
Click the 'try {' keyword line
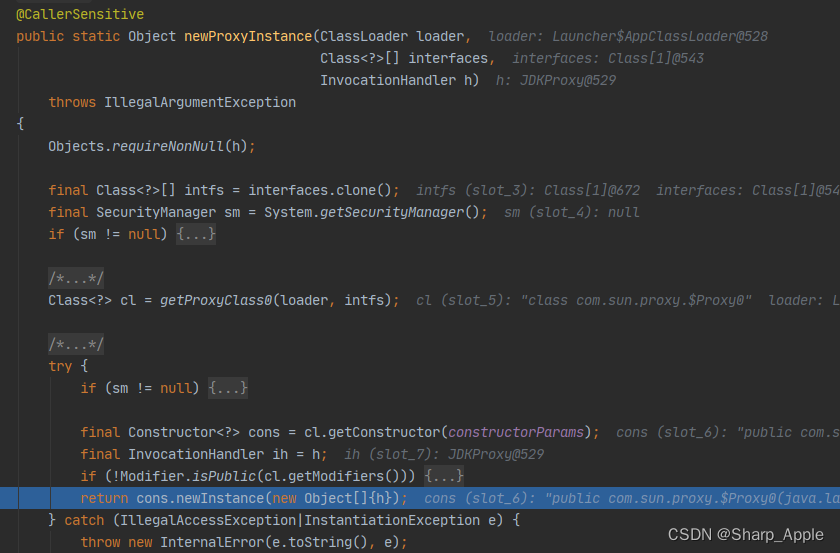pos(68,366)
